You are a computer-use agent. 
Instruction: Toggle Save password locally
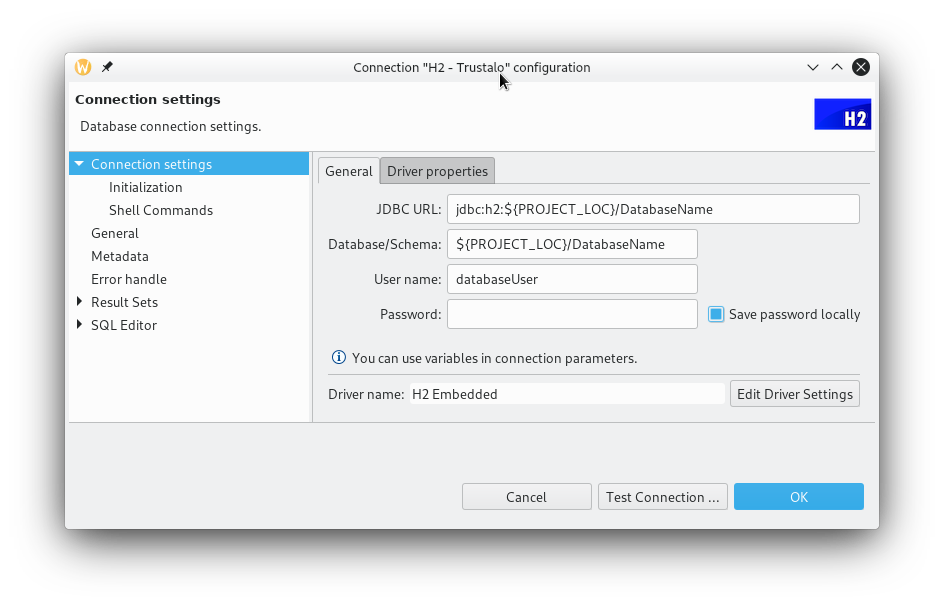pos(715,313)
